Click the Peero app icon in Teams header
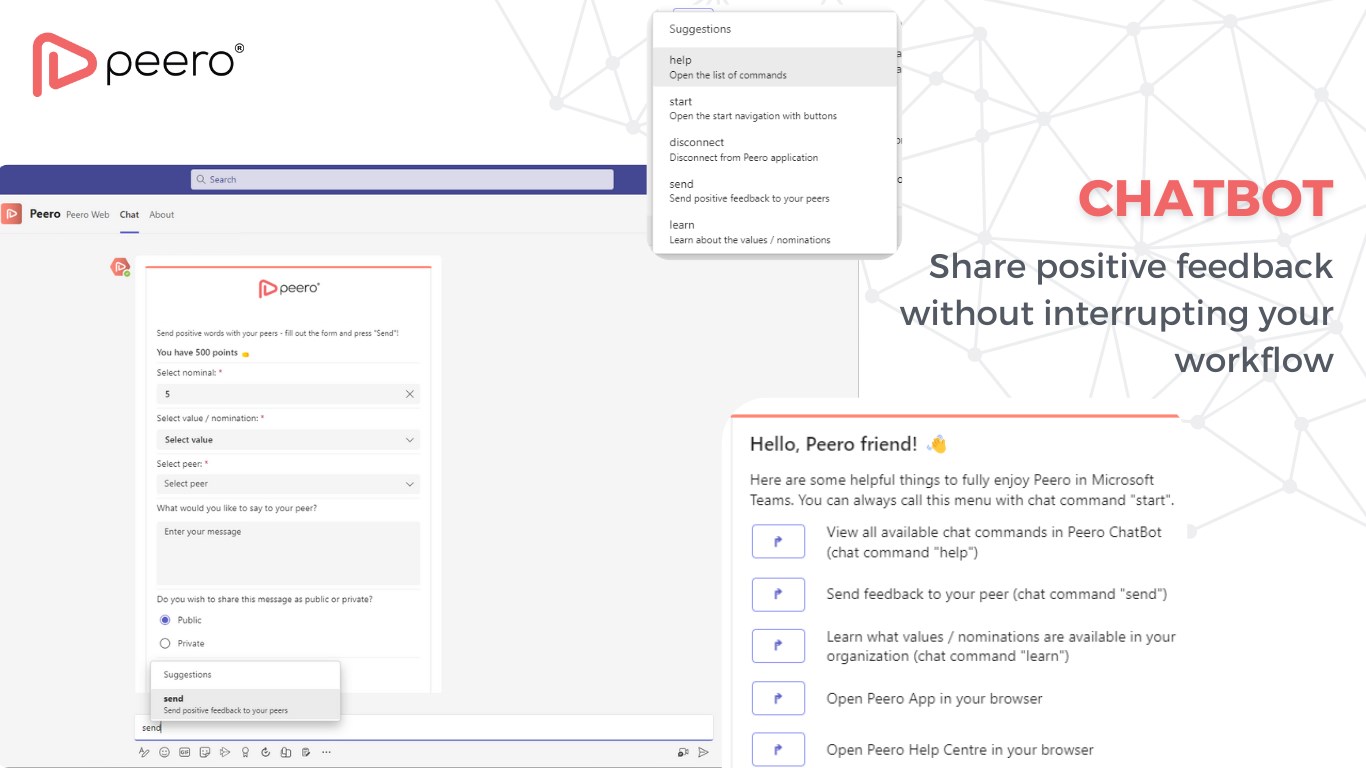Viewport: 1366px width, 768px height. (x=12, y=213)
